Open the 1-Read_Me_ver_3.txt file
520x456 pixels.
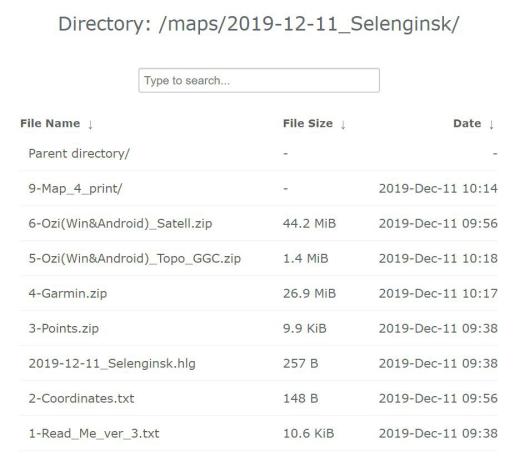pos(94,434)
